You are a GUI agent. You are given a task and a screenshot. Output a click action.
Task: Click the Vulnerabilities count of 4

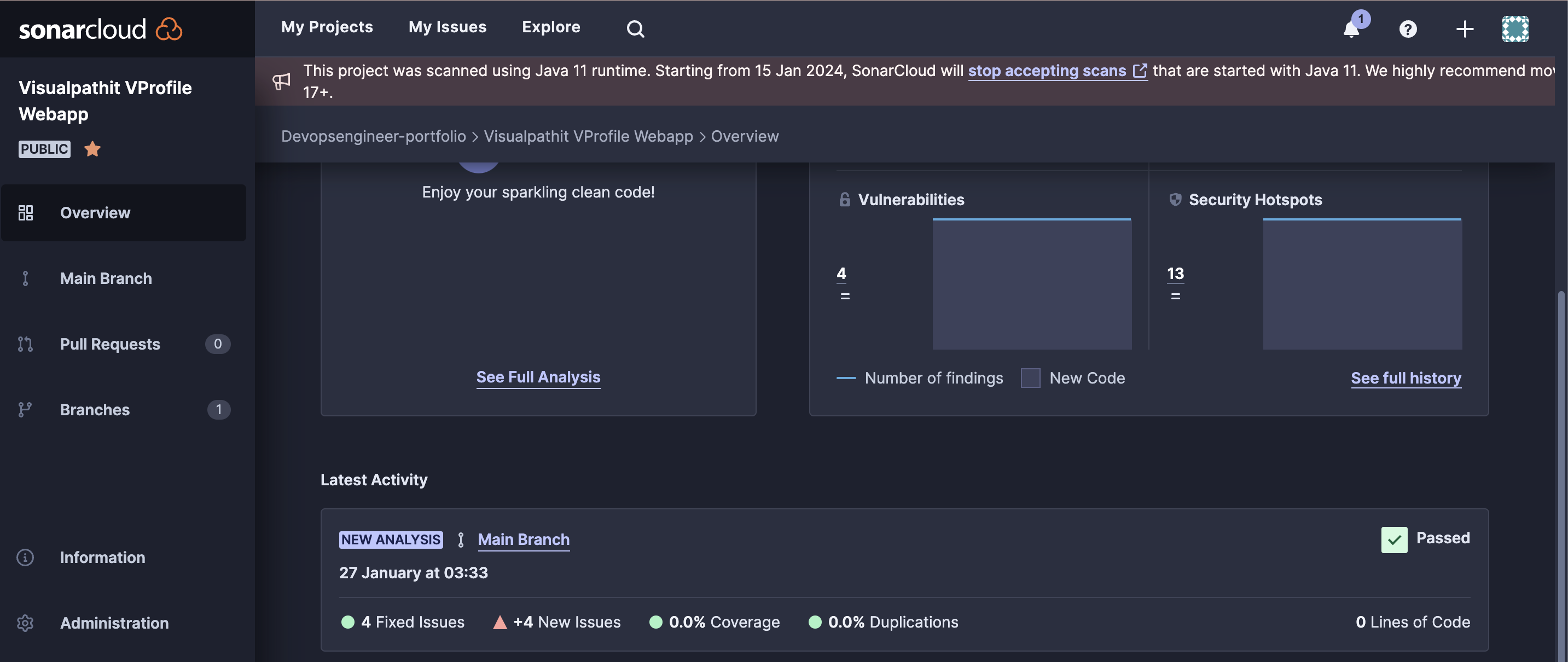tap(841, 274)
